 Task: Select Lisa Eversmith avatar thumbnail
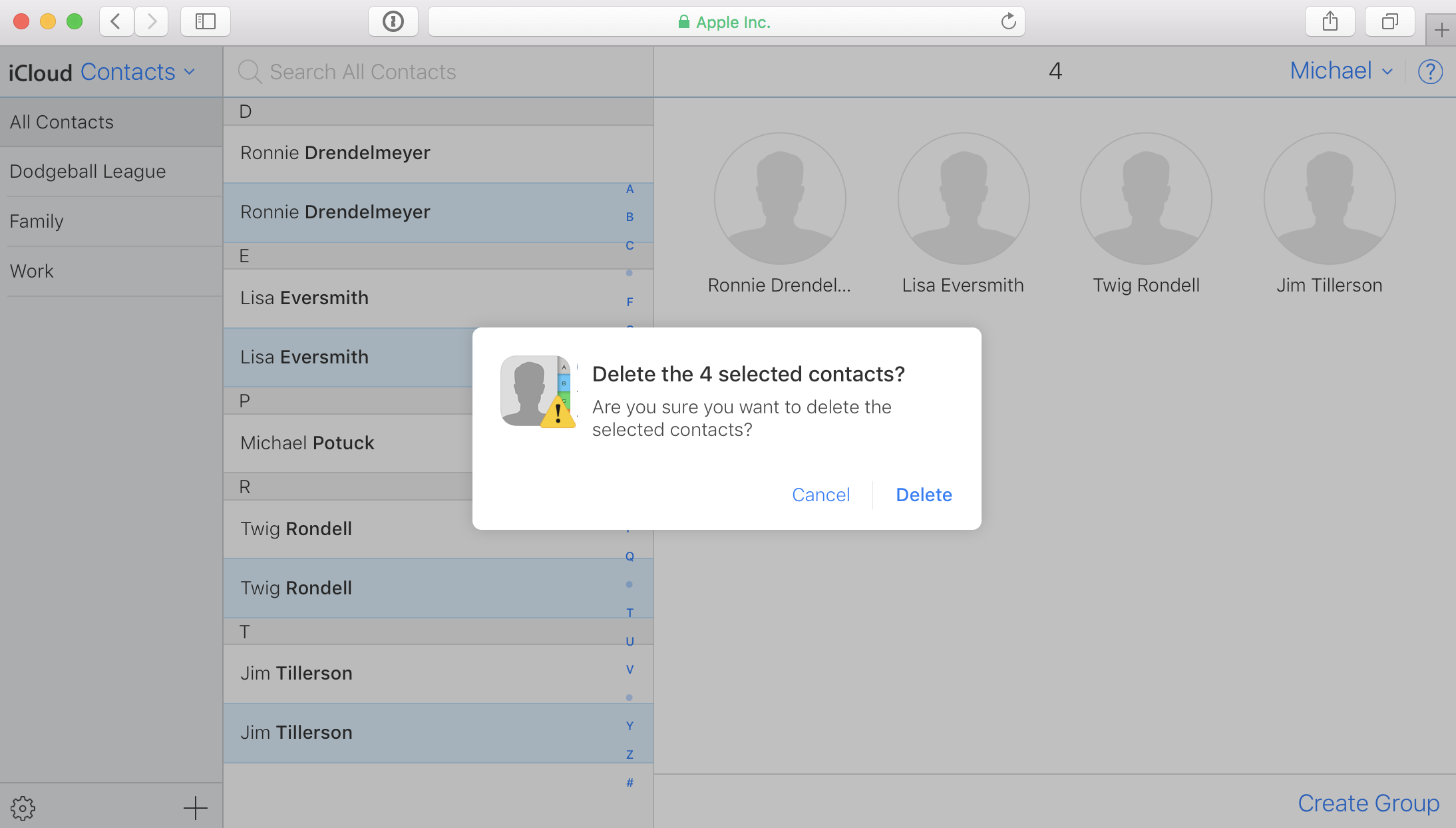coord(963,198)
